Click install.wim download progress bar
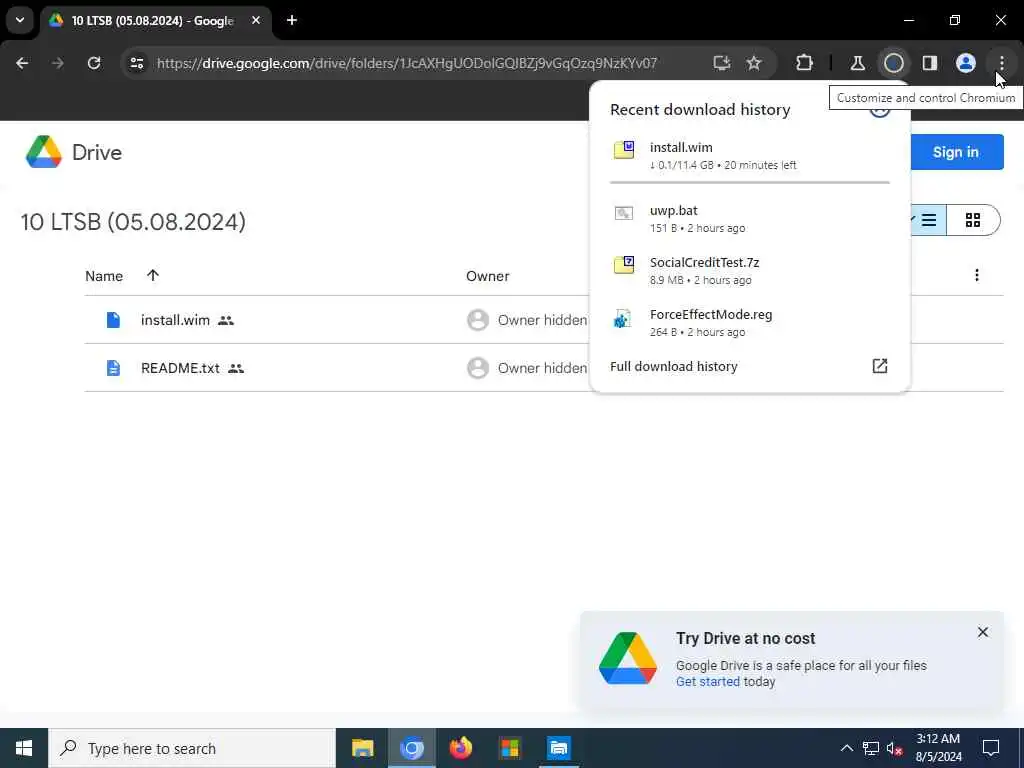This screenshot has height=768, width=1024. (x=750, y=182)
